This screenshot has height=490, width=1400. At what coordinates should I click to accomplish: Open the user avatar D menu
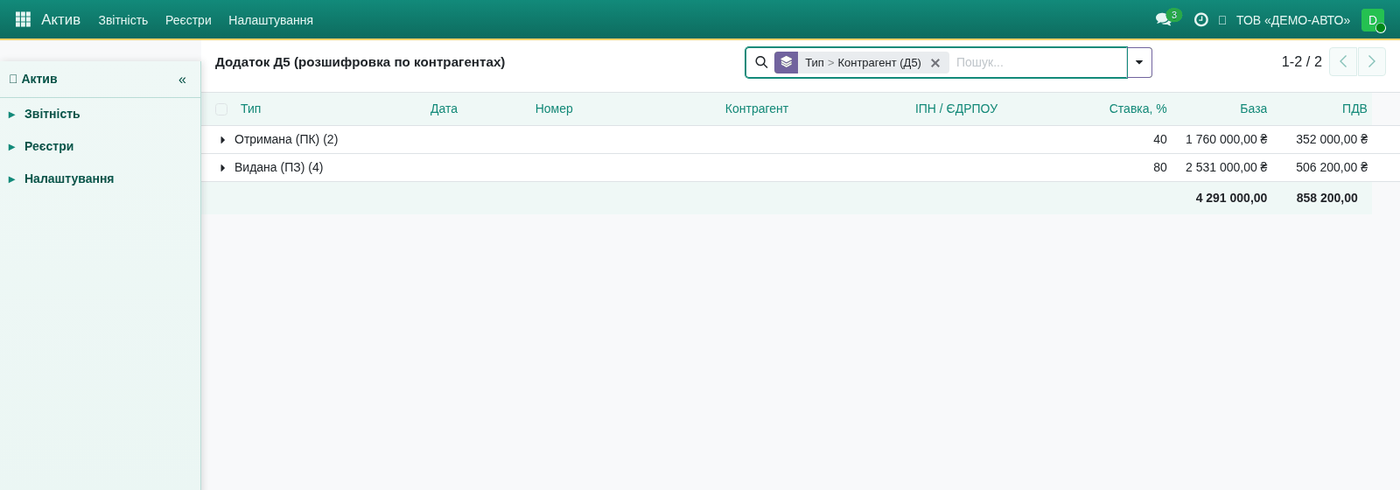[x=1372, y=20]
